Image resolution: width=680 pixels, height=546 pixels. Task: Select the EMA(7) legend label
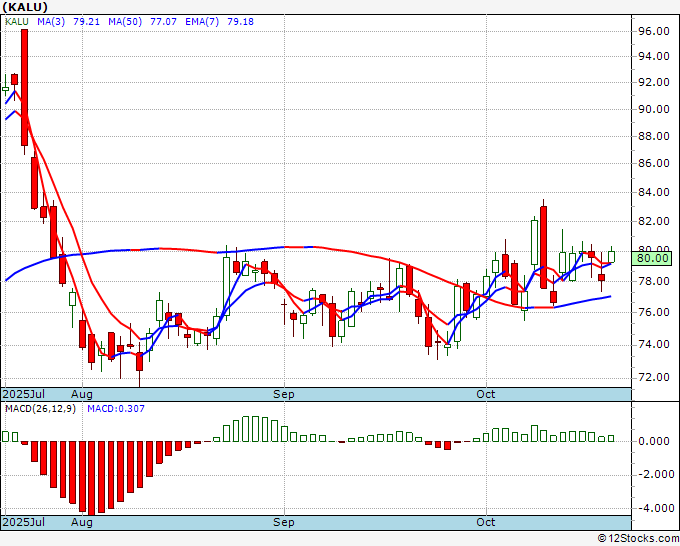coord(202,22)
